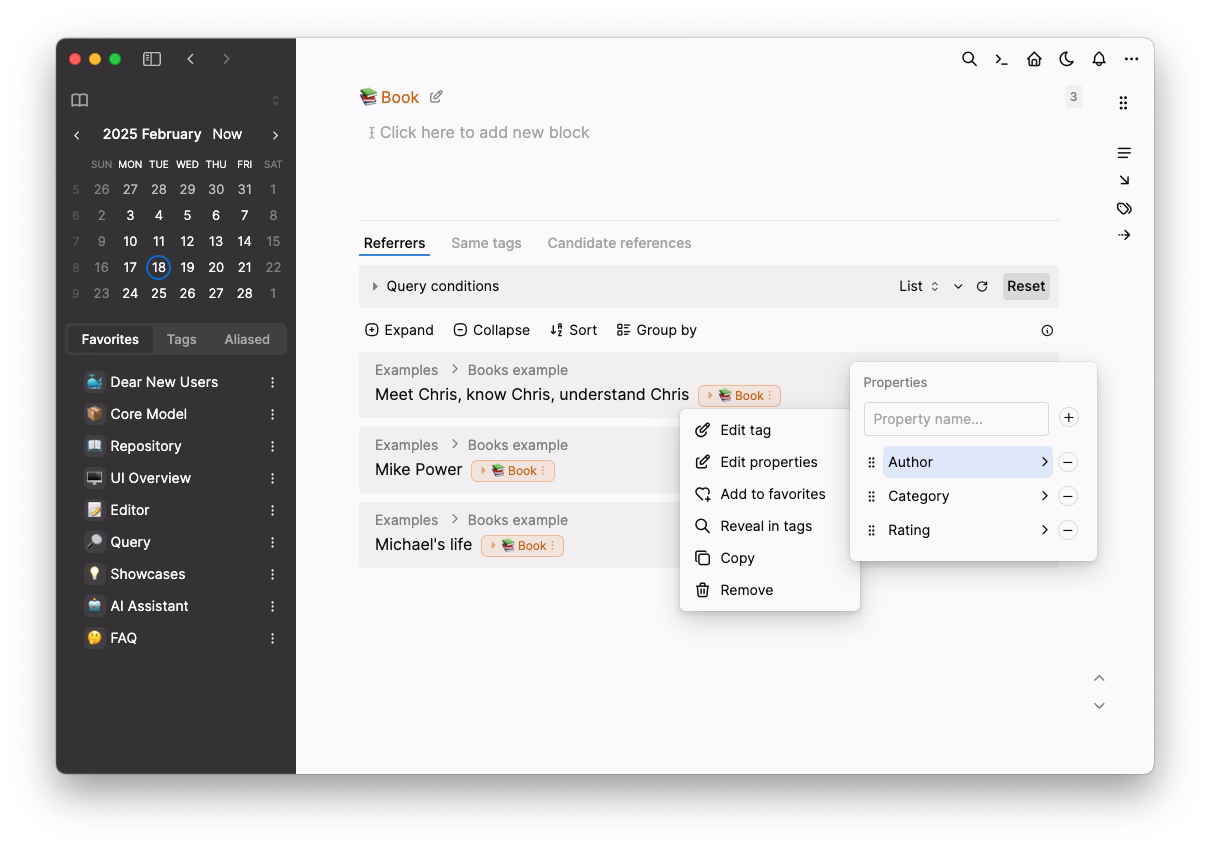Image resolution: width=1210 pixels, height=848 pixels.
Task: Open the List view dropdown
Action: 918,286
